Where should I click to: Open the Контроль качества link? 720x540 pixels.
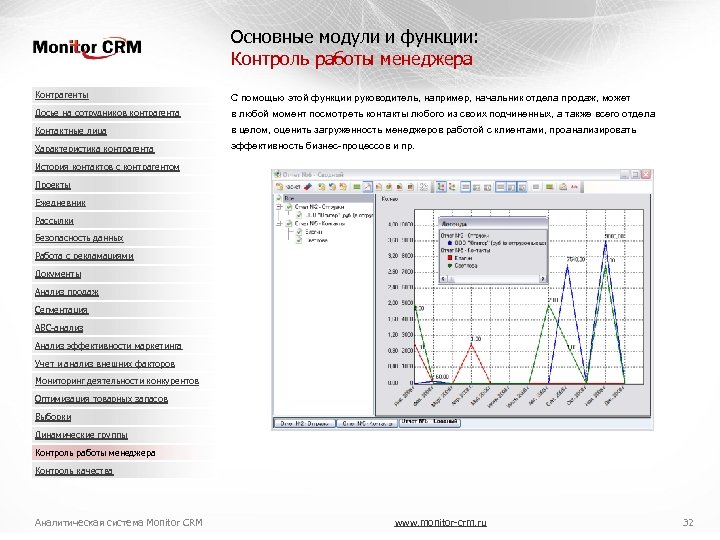point(74,471)
